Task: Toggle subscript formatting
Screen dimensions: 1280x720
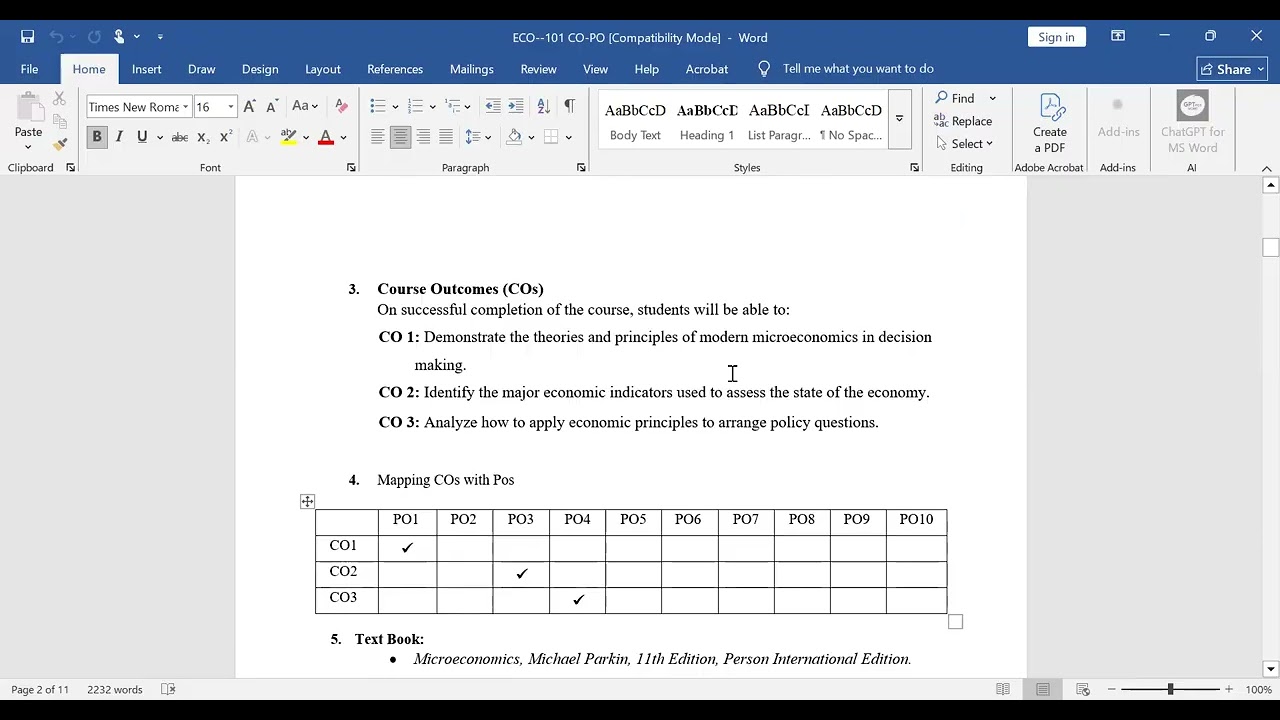Action: [x=203, y=137]
